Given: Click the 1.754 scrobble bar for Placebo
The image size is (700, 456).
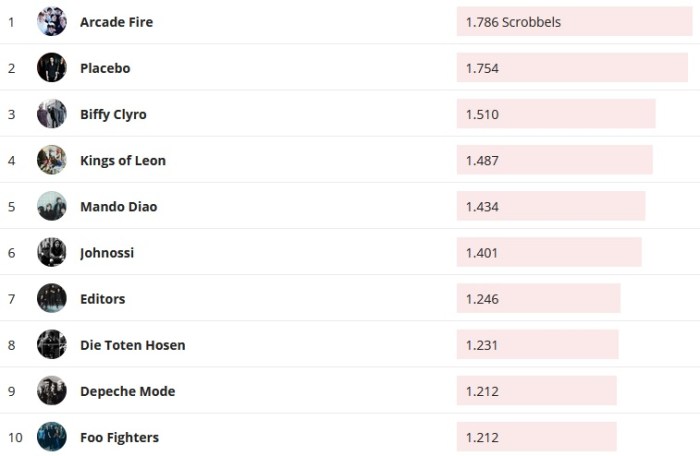Looking at the screenshot, I should click(572, 68).
